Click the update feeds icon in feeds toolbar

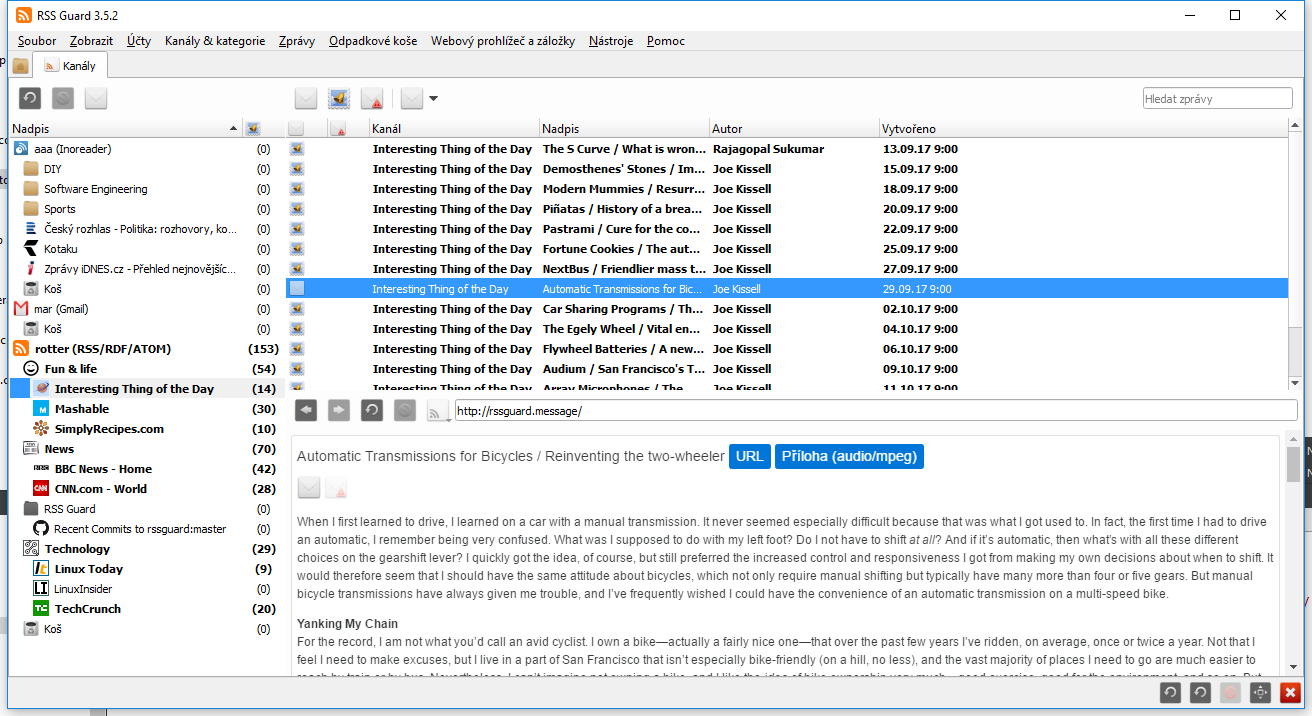[31, 98]
